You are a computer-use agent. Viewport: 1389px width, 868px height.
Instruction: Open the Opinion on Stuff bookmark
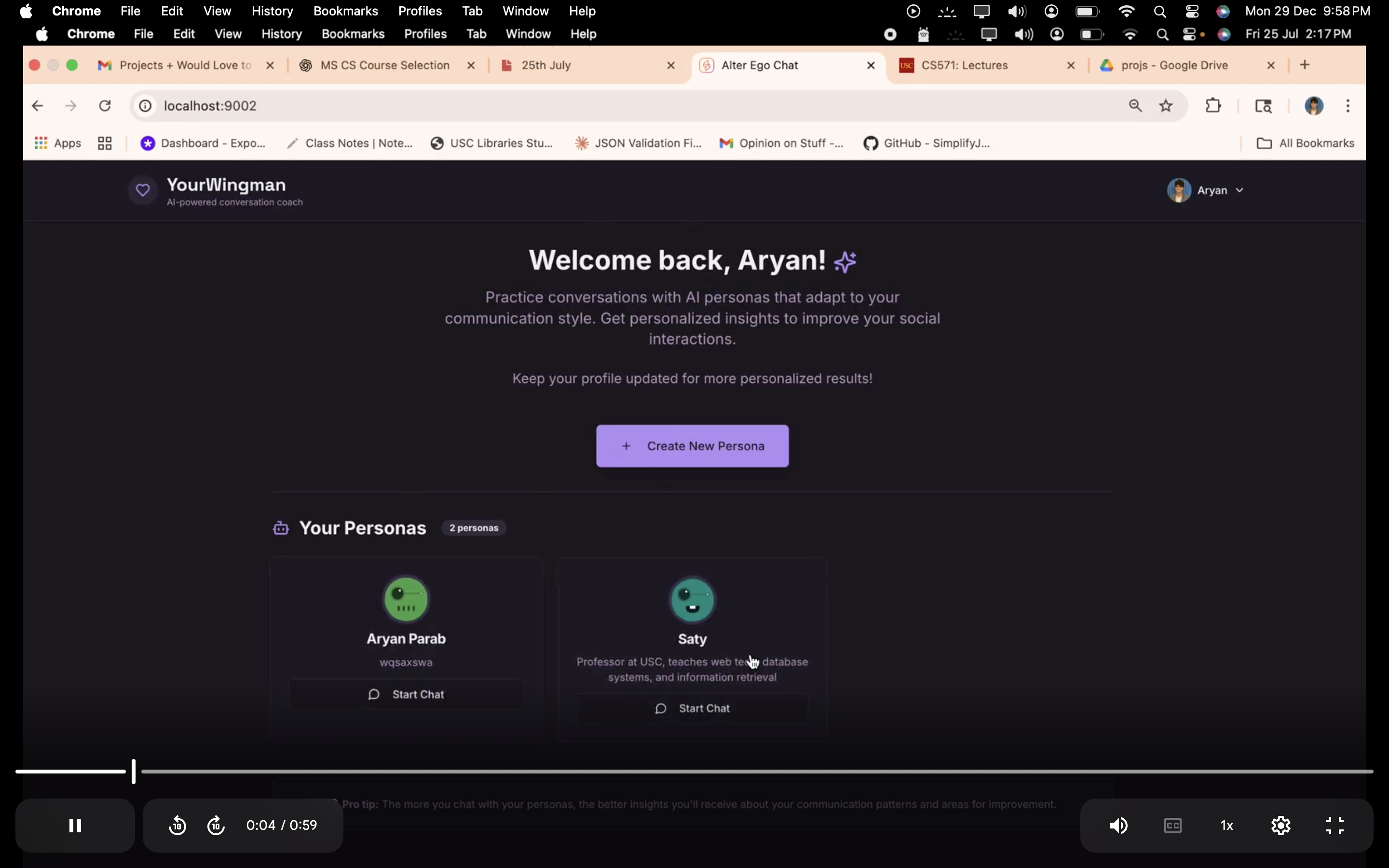782,143
